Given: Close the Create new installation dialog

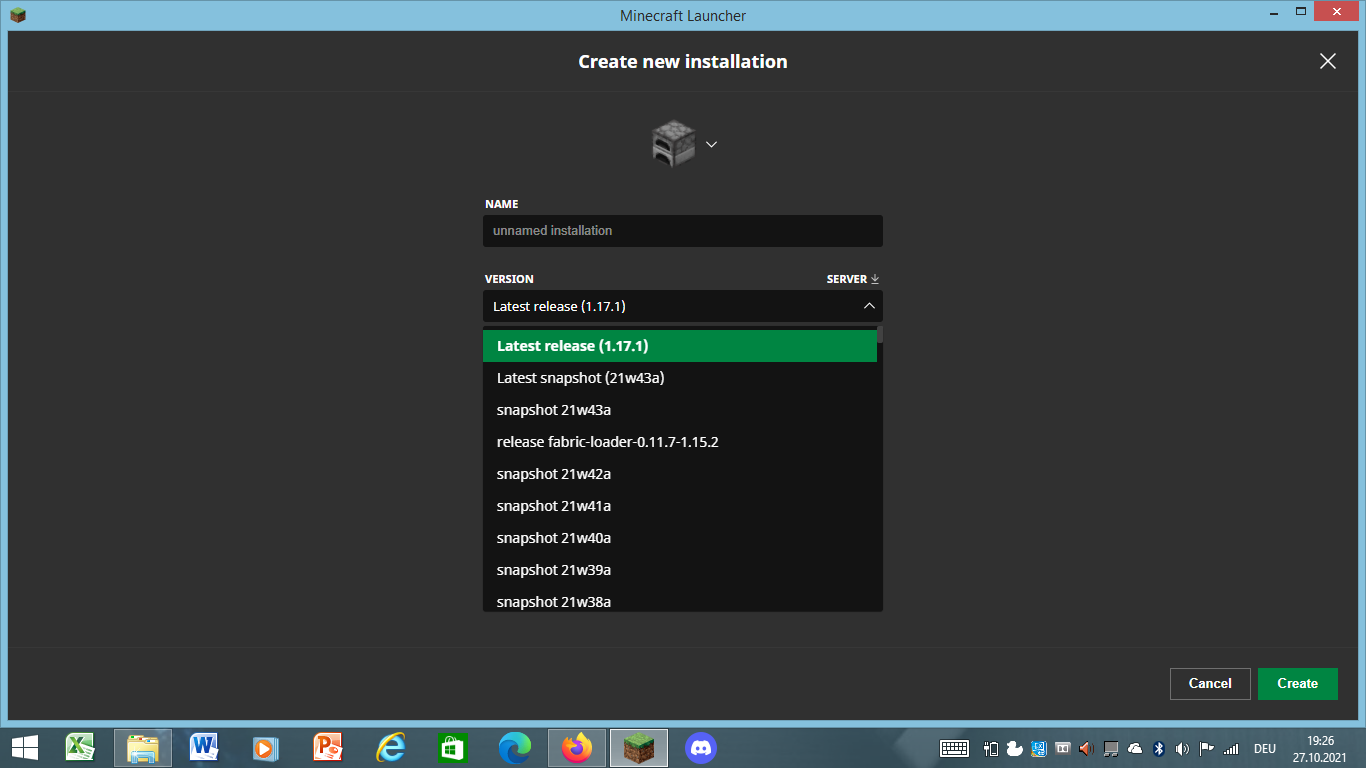Looking at the screenshot, I should (x=1327, y=61).
